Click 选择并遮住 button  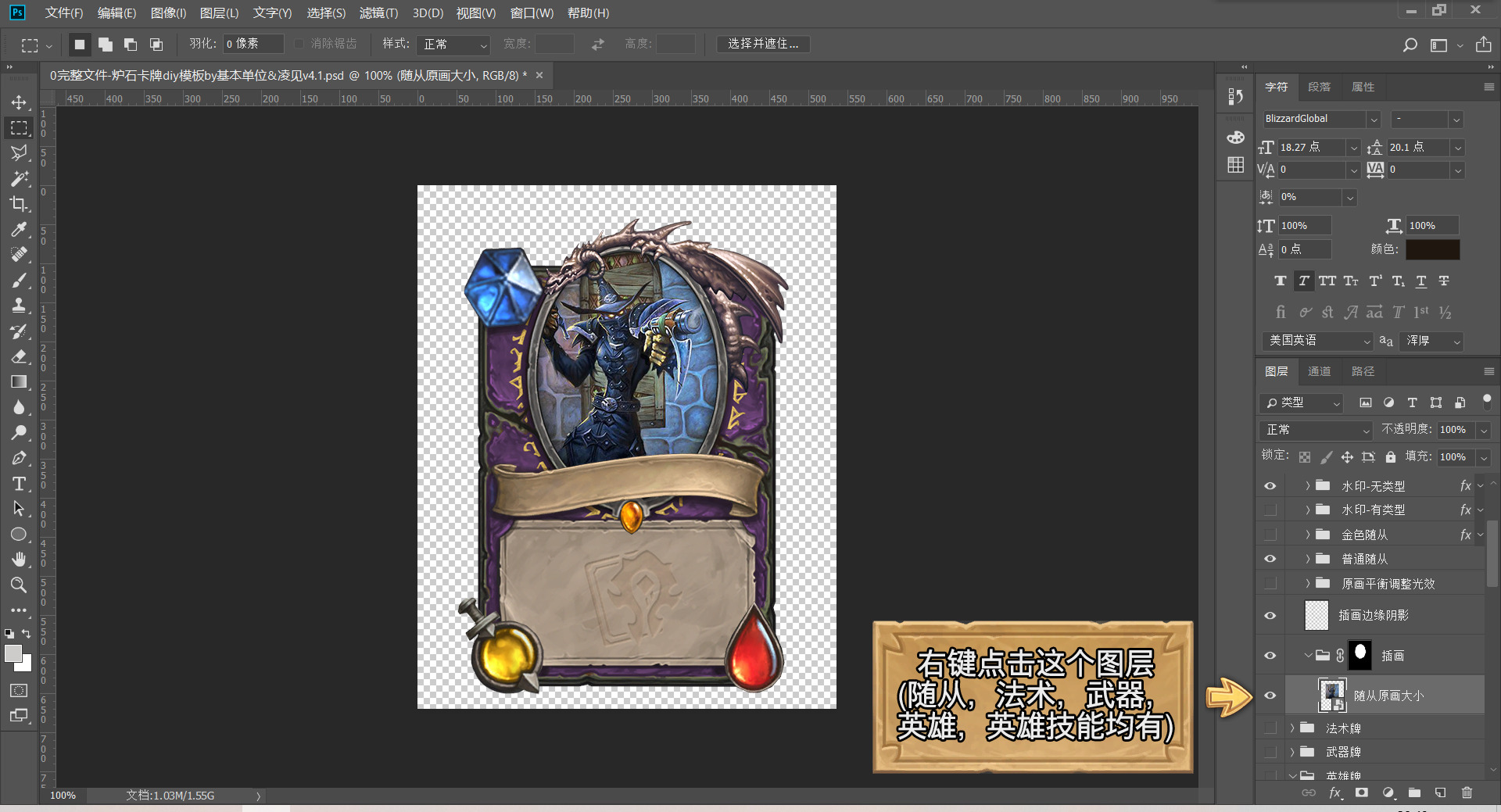tap(763, 44)
